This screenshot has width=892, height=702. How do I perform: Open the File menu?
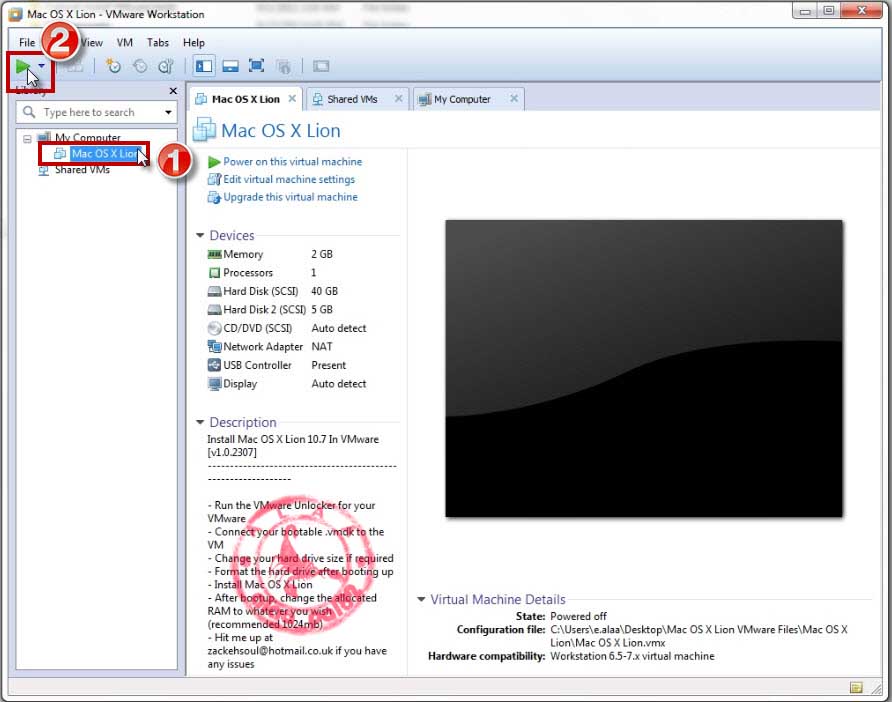[27, 43]
